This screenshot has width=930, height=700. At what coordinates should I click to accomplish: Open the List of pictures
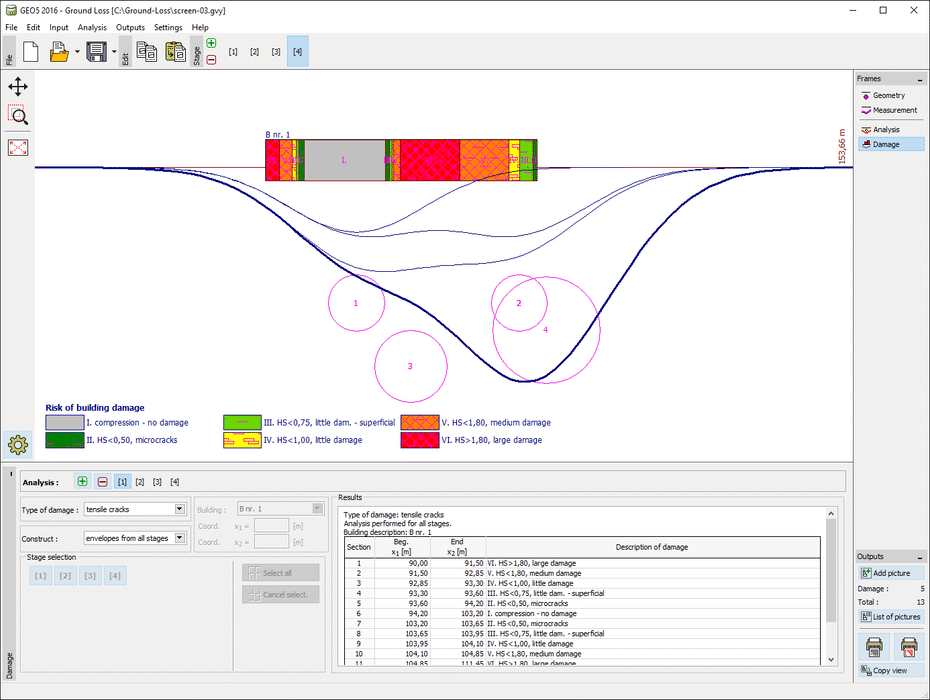click(x=890, y=617)
